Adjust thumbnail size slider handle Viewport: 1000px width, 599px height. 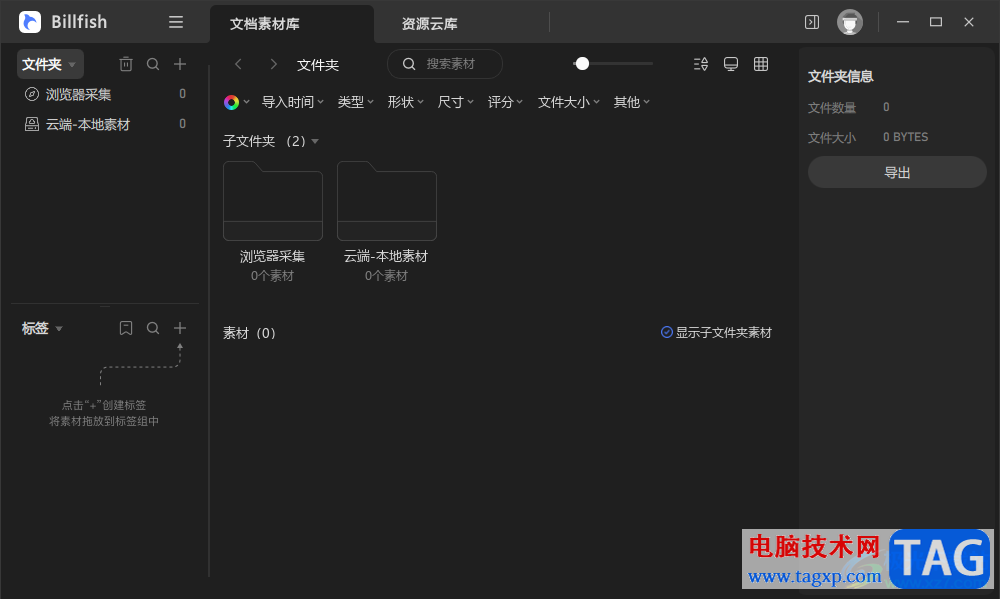582,64
